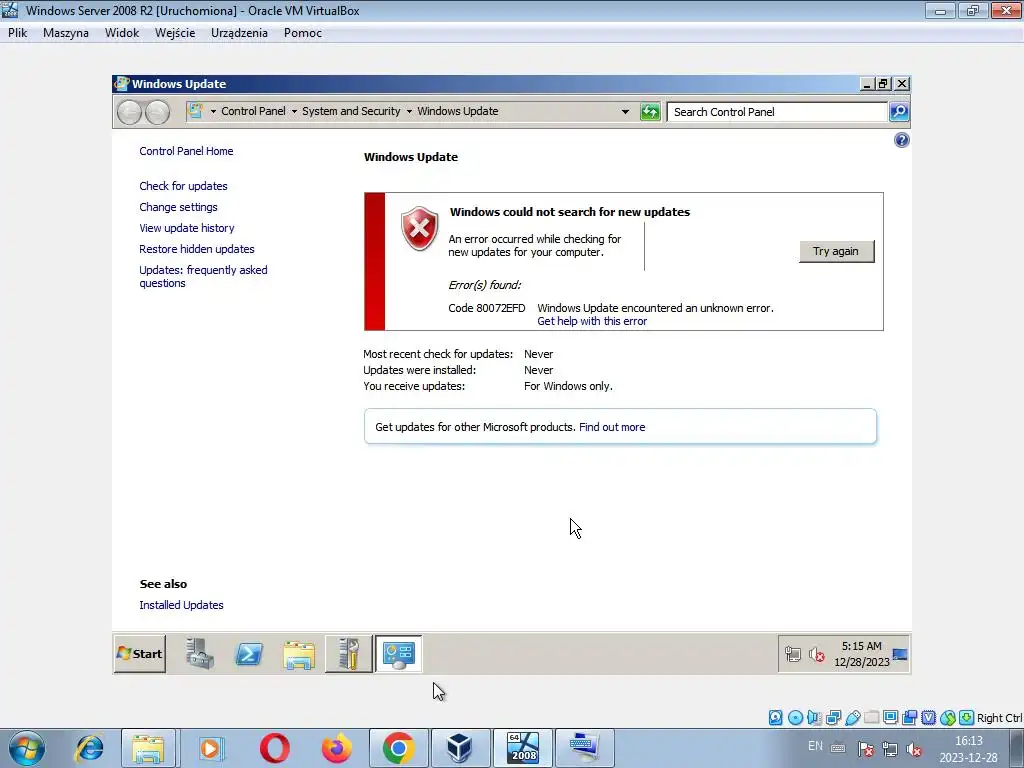The height and width of the screenshot is (768, 1024).
Task: Open the blue Help question mark icon
Action: click(901, 140)
